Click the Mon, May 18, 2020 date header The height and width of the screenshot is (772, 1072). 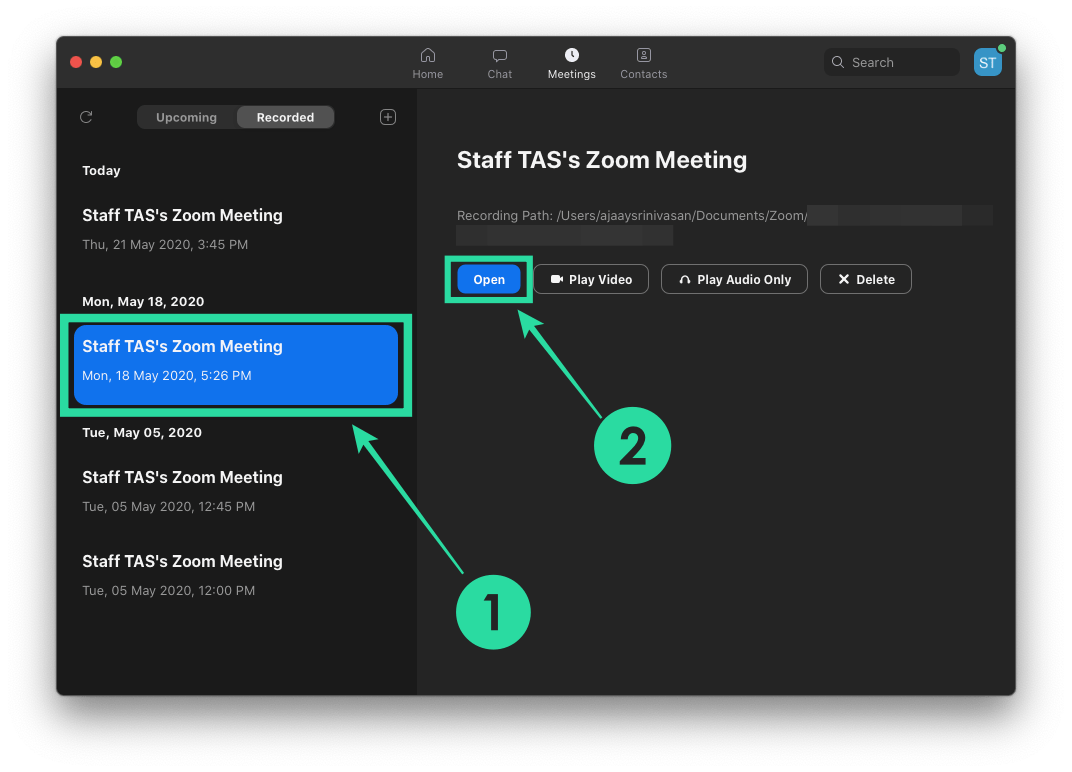(x=143, y=302)
